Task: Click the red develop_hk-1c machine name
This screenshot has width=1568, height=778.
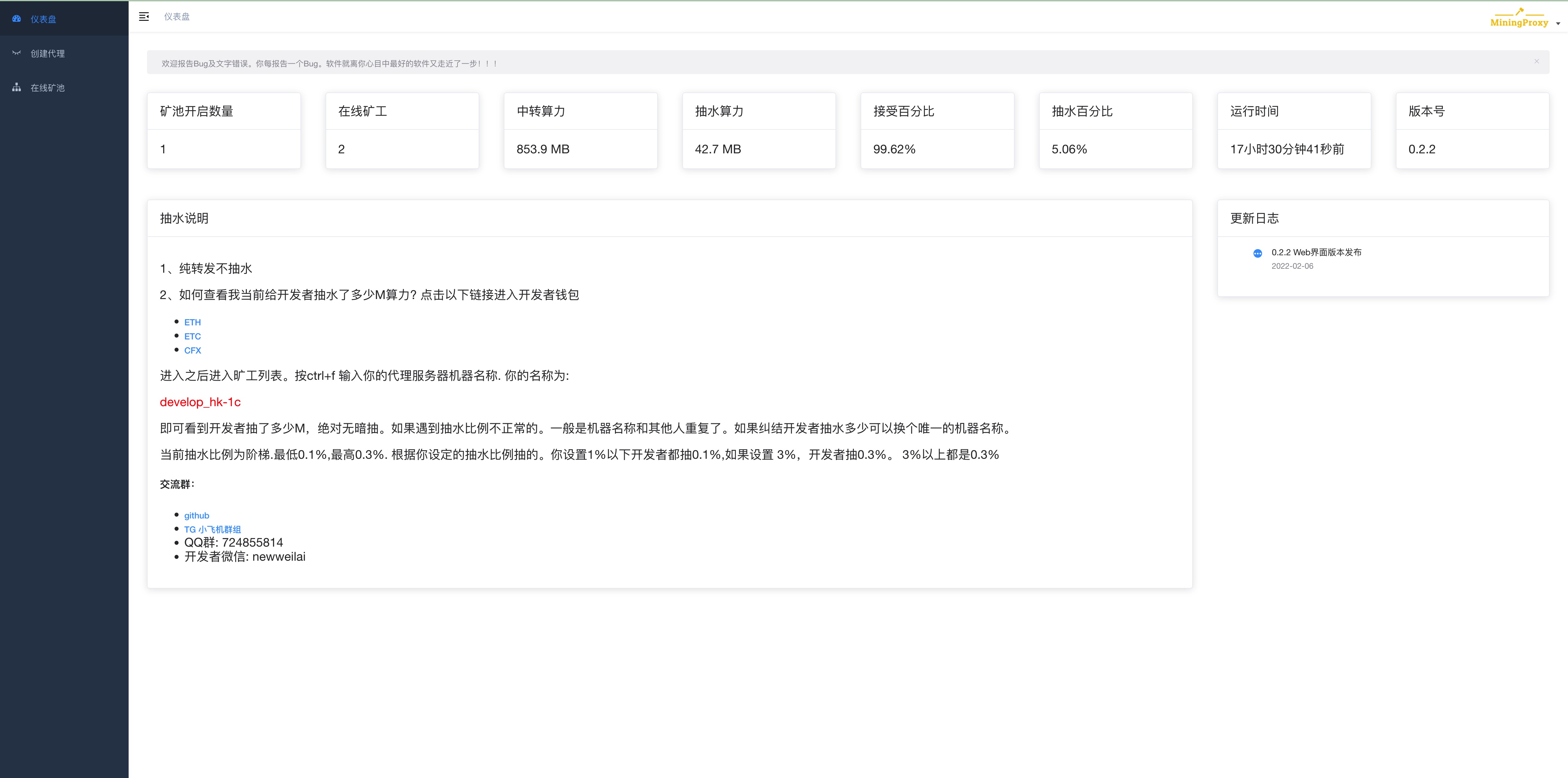Action: click(200, 402)
